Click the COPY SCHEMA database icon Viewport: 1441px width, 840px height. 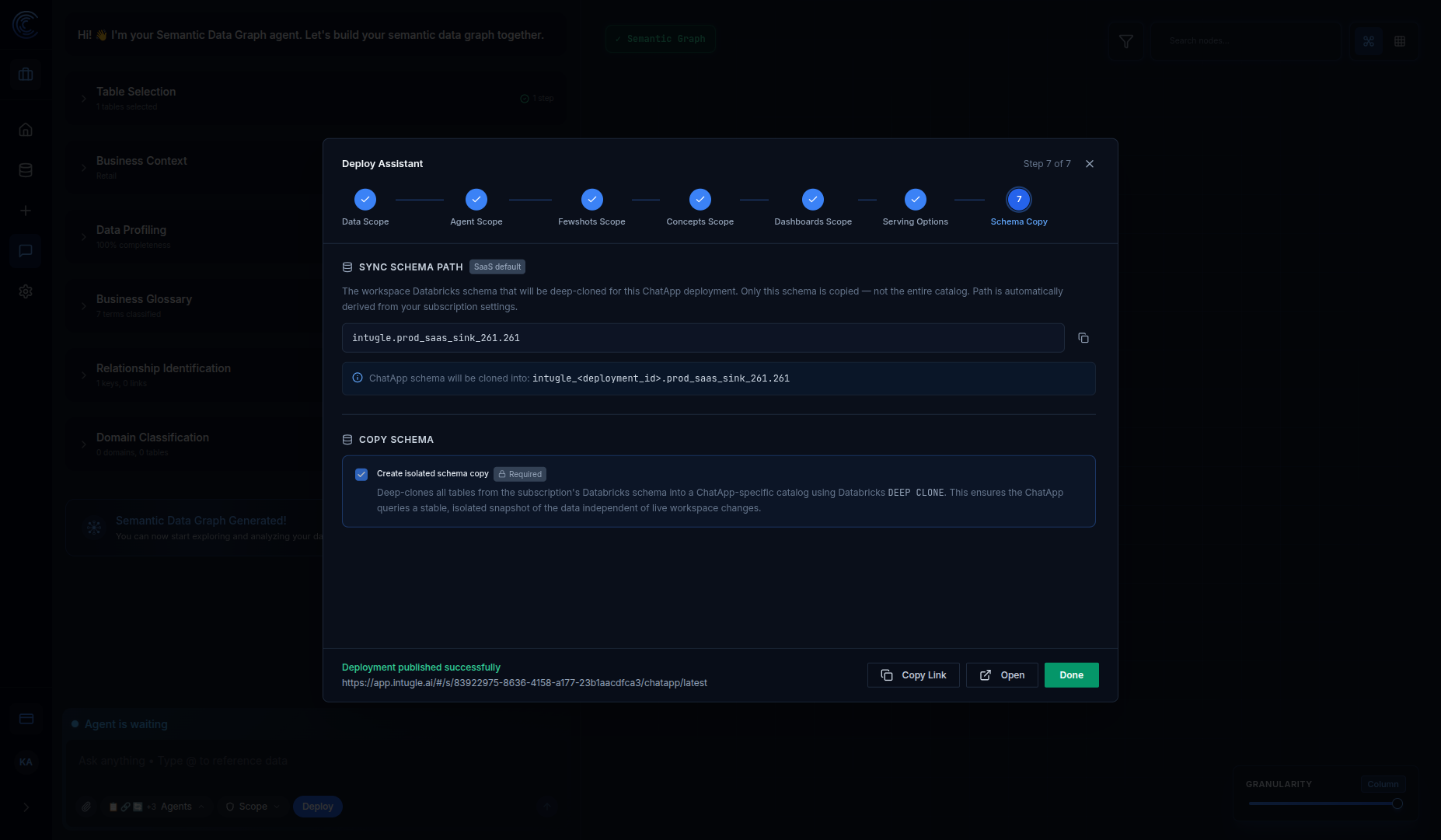347,440
